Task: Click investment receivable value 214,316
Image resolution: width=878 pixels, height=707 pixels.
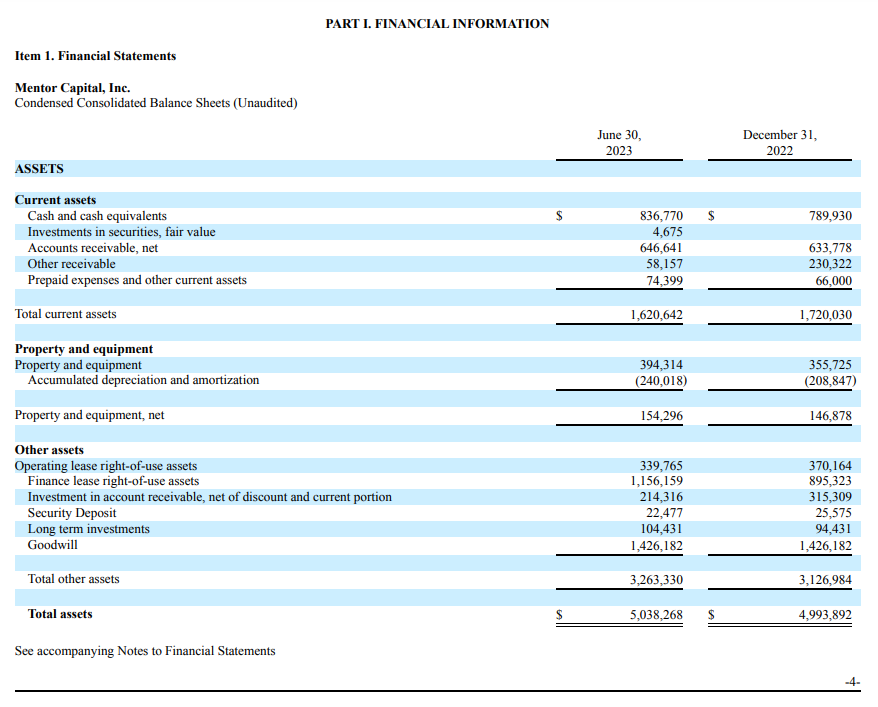Action: pyautogui.click(x=661, y=497)
